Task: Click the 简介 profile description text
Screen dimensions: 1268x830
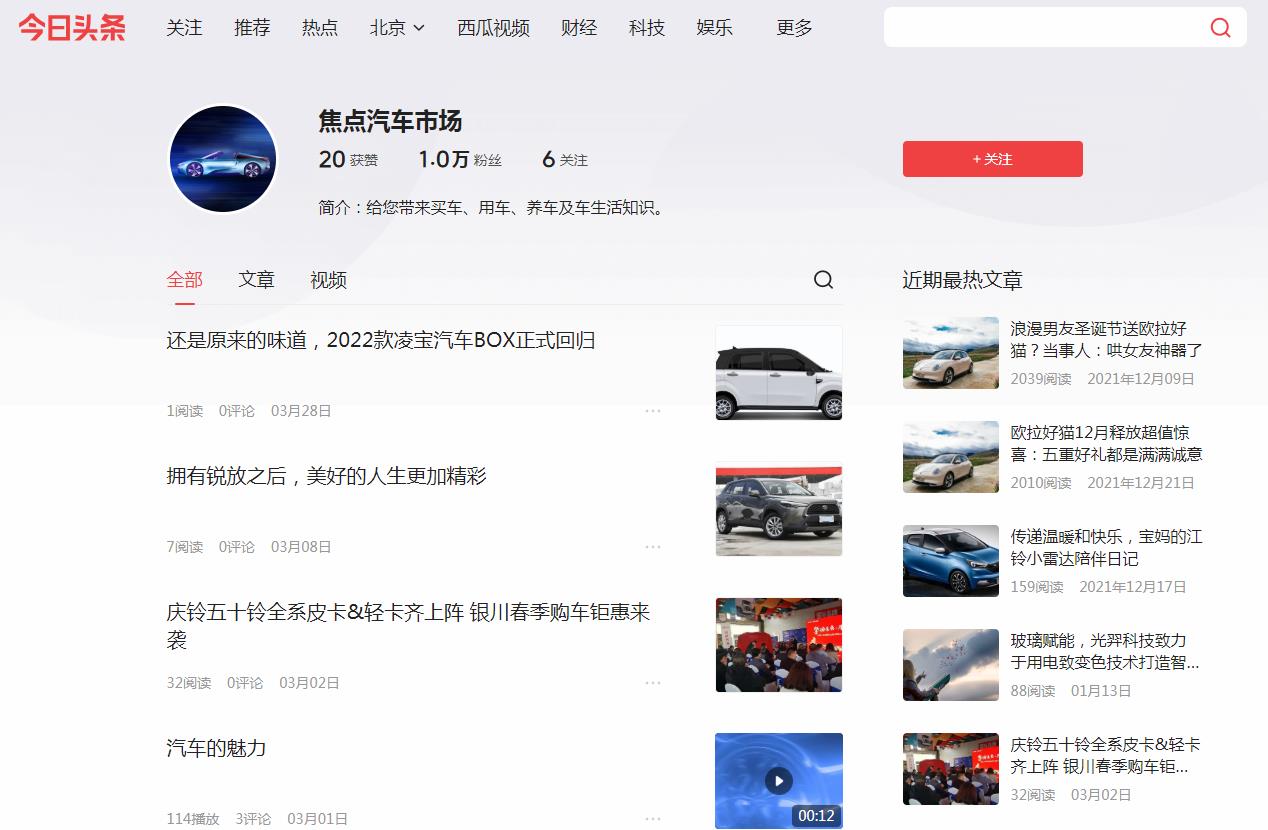Action: pyautogui.click(x=492, y=208)
